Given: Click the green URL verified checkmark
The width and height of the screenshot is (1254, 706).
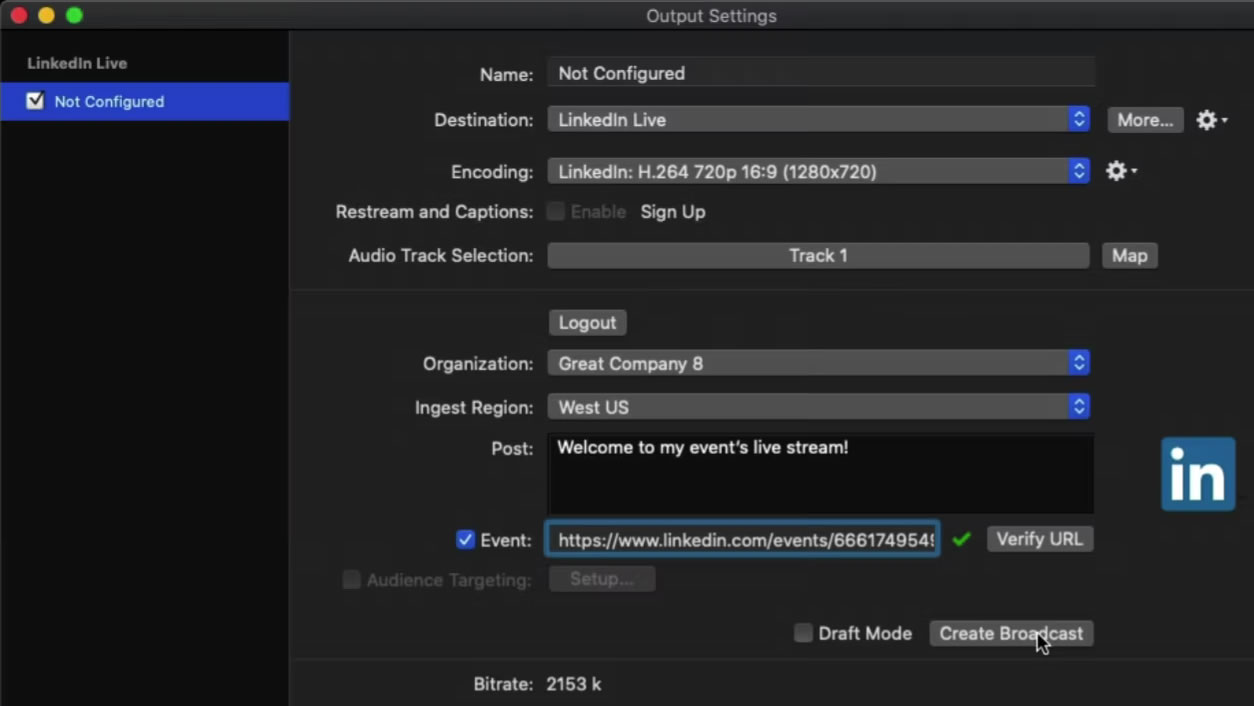Looking at the screenshot, I should 962,540.
